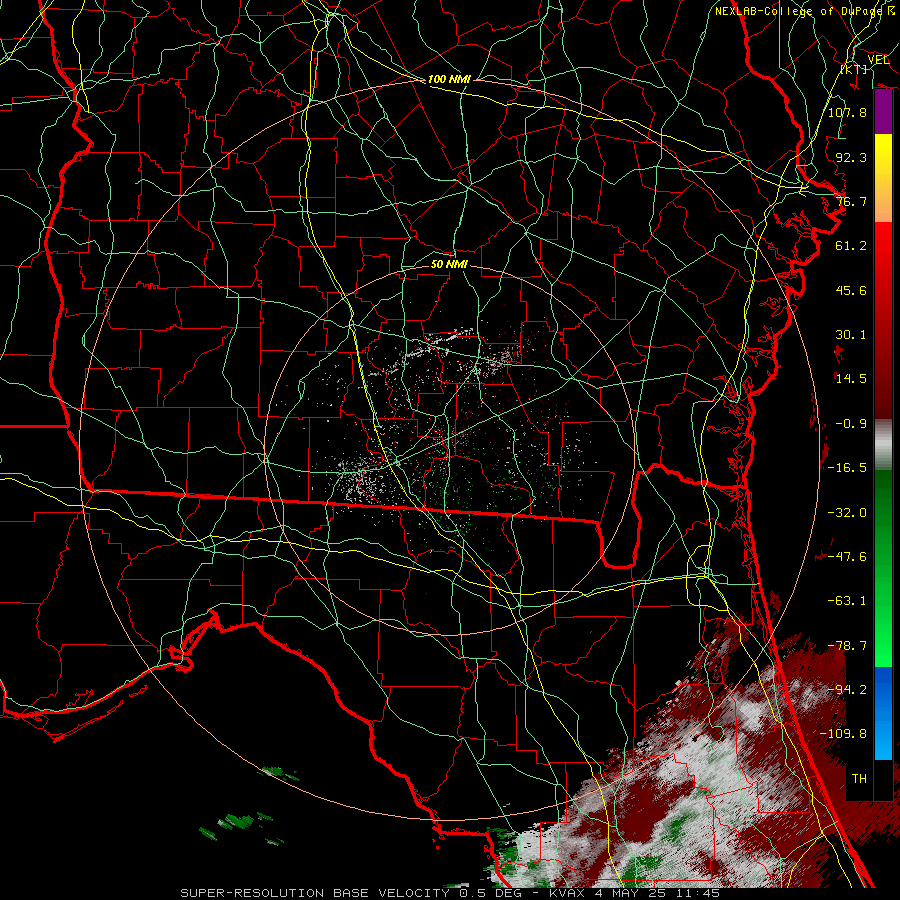Click the gray near-zero segment of color bar
Screen dimensions: 900x900
(x=883, y=445)
